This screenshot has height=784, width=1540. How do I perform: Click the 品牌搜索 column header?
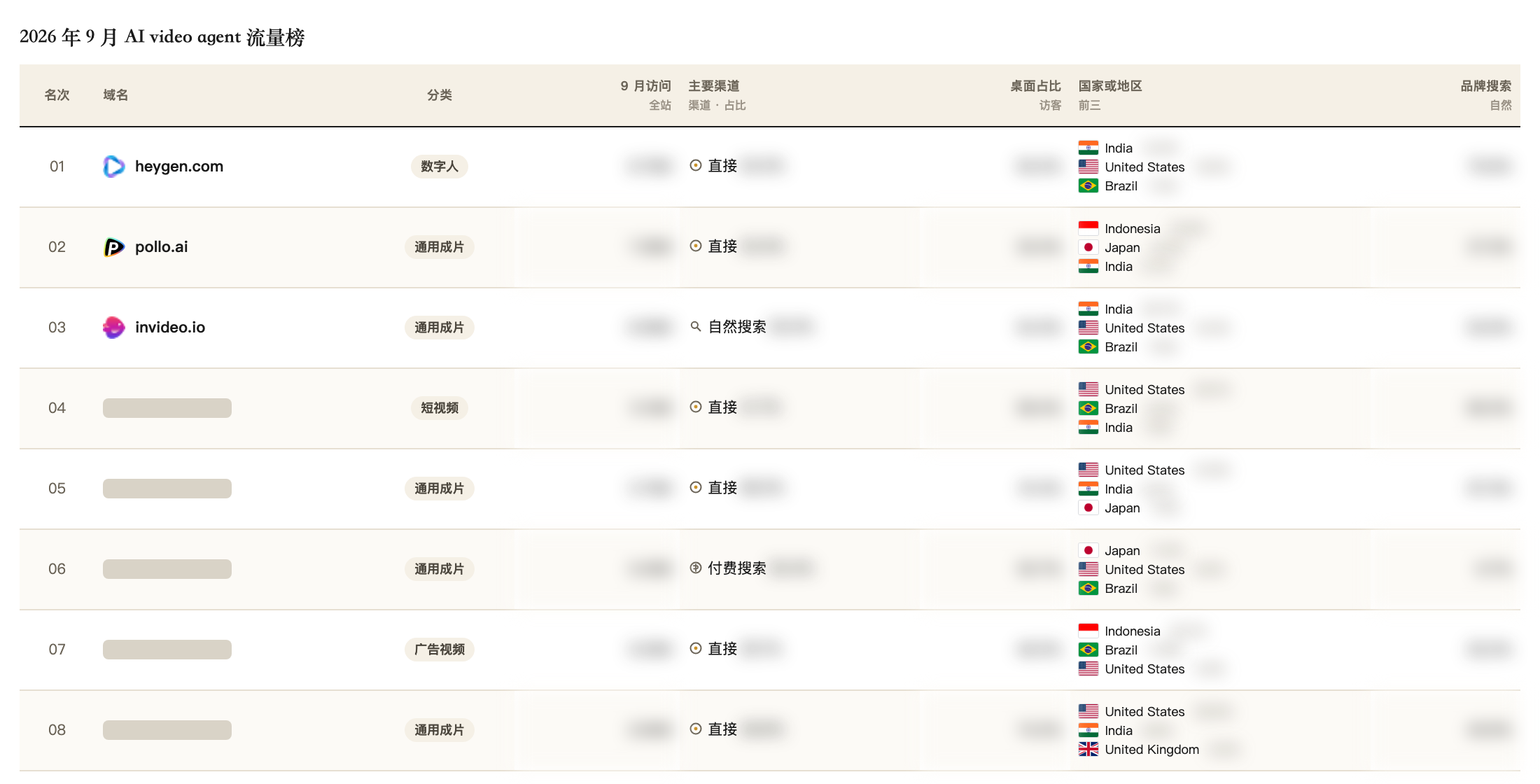click(1485, 86)
